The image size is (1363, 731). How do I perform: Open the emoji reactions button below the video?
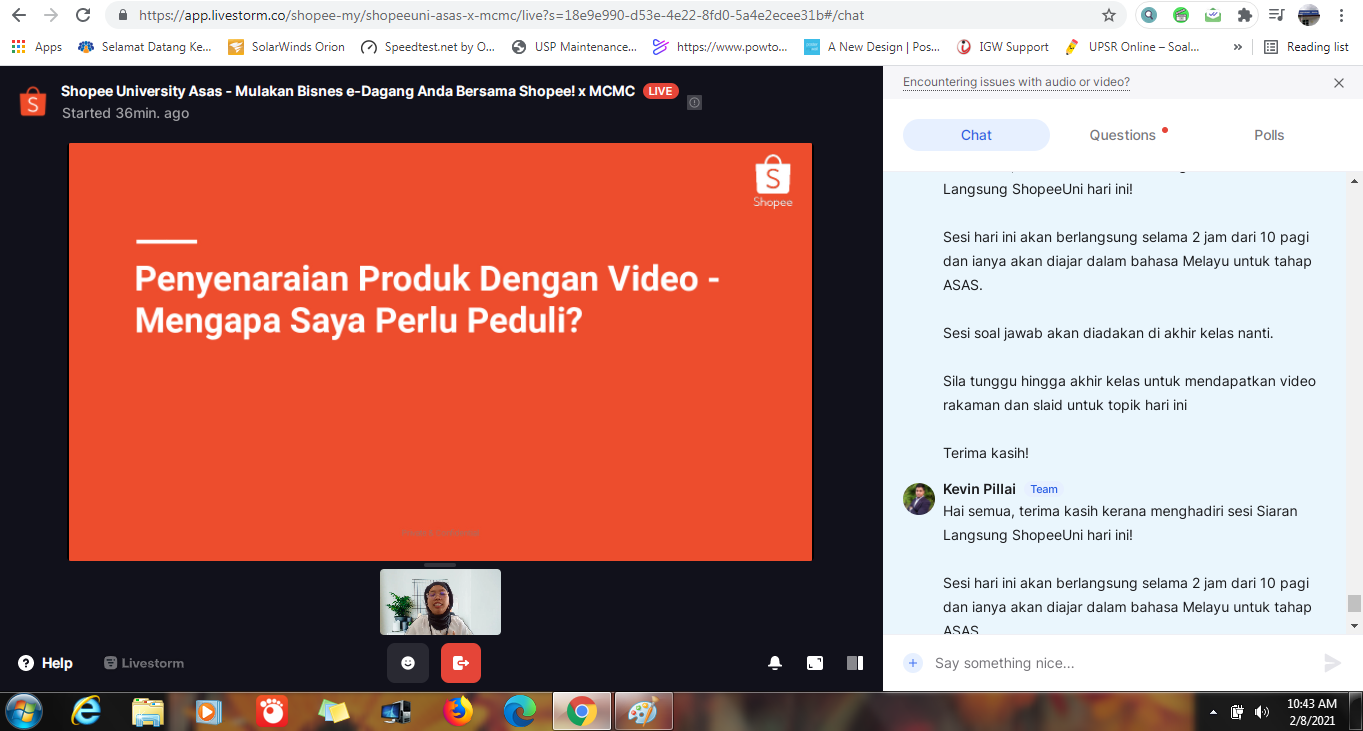tap(408, 663)
